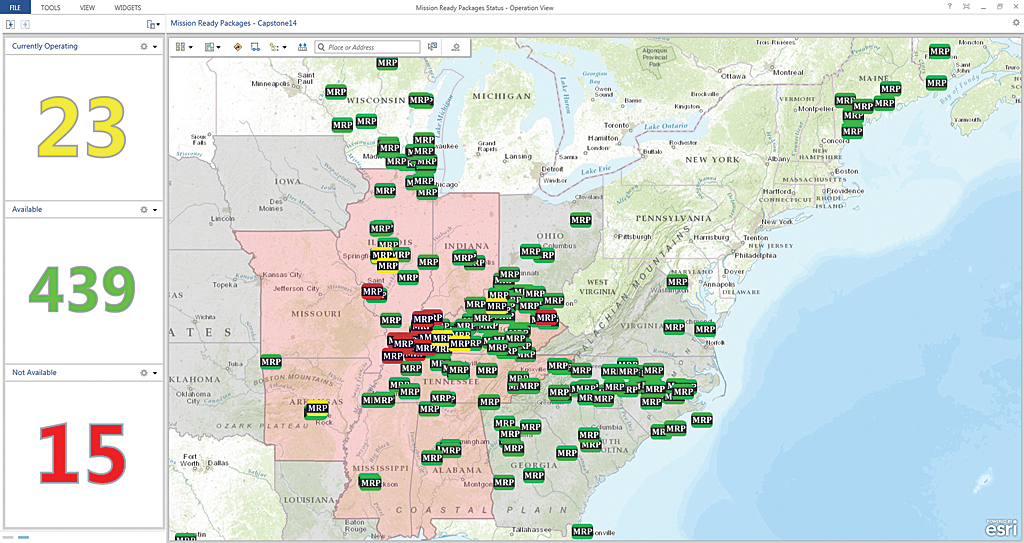Select the red MRP marker at St. Louis
Viewport: 1024px width, 543px height.
(373, 292)
